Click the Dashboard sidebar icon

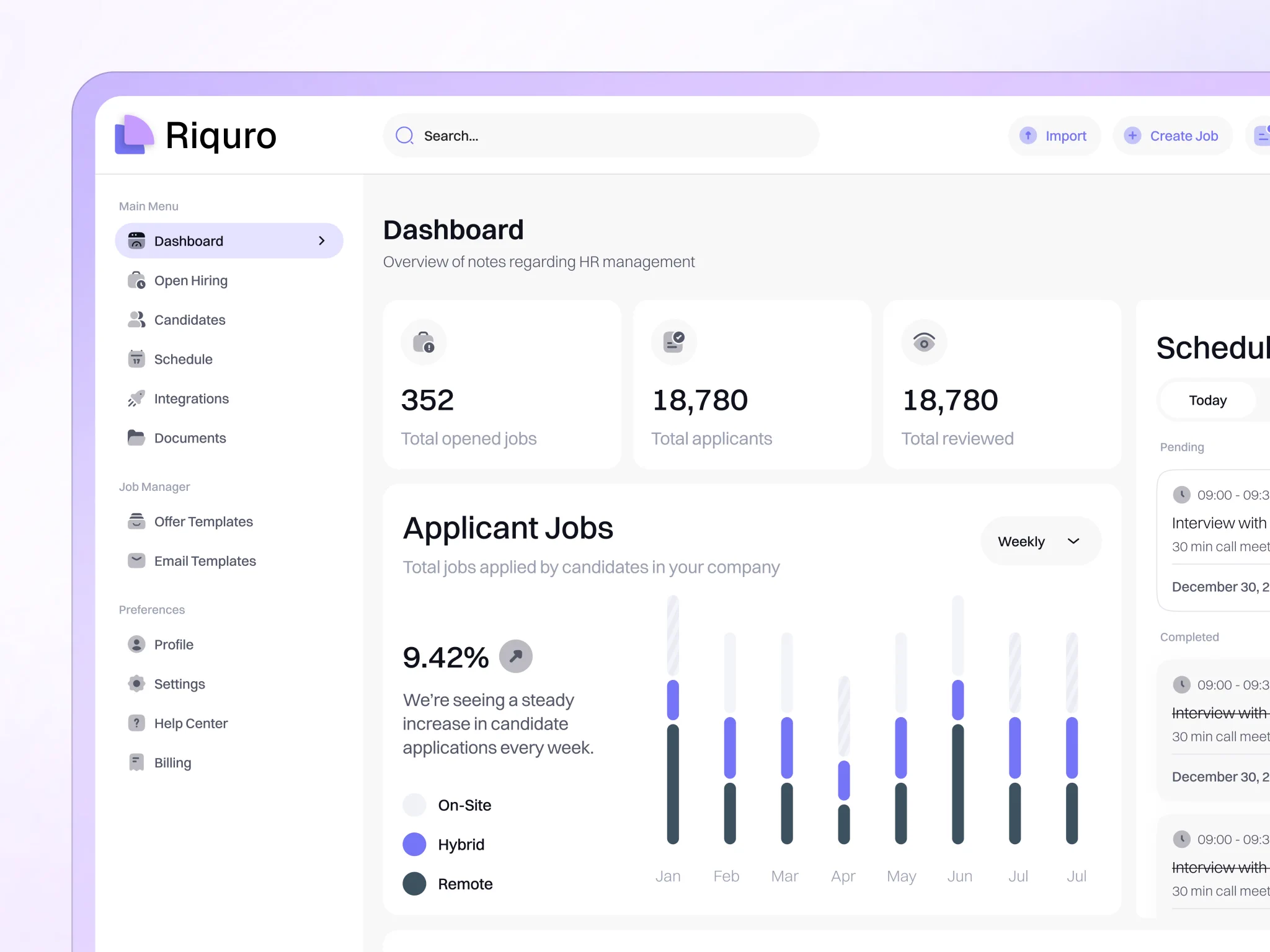click(x=136, y=240)
